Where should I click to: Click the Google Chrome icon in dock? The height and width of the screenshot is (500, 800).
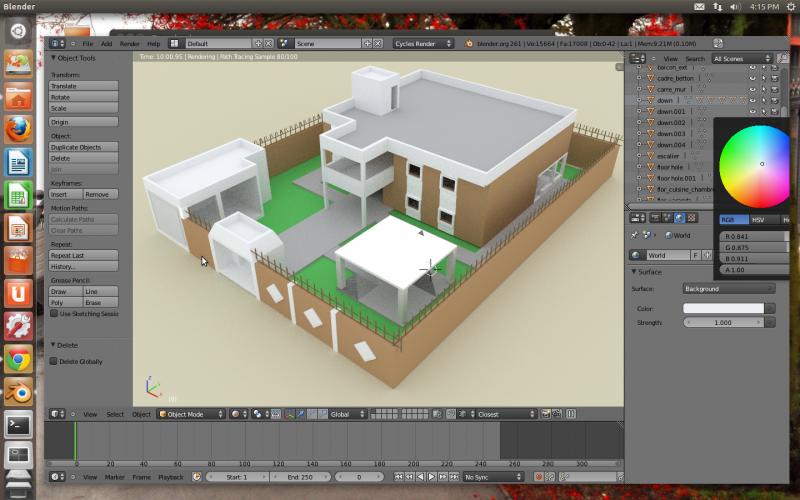[x=18, y=358]
